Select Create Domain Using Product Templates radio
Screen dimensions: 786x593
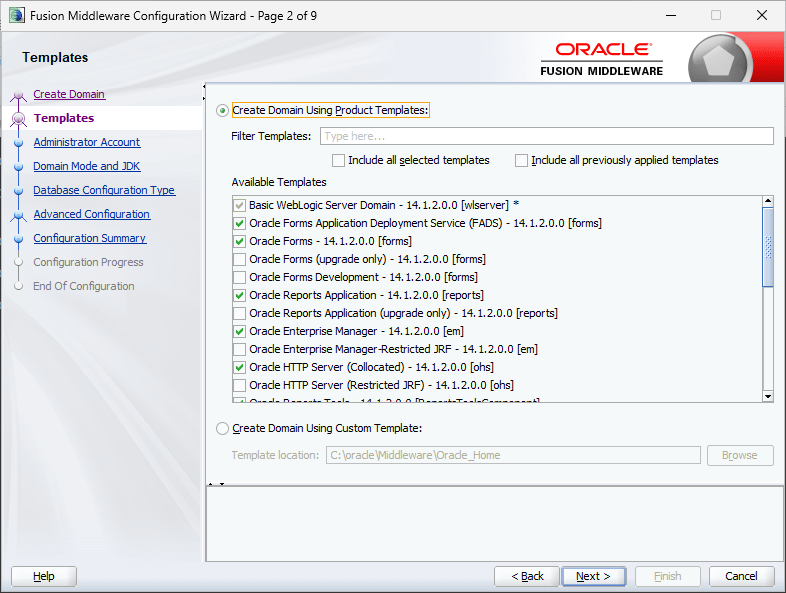223,110
